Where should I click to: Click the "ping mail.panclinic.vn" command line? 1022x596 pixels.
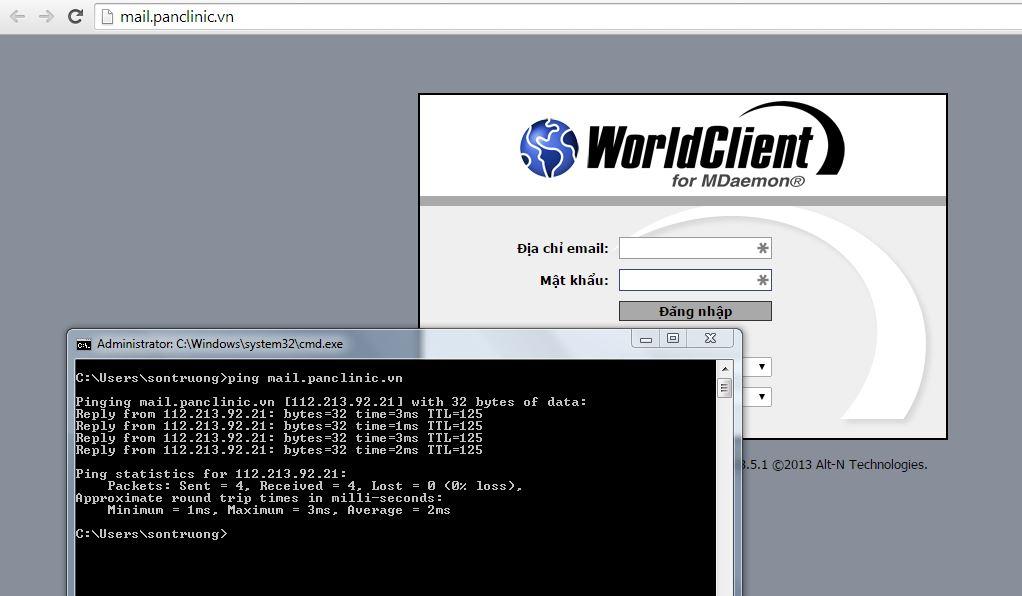pos(239,378)
